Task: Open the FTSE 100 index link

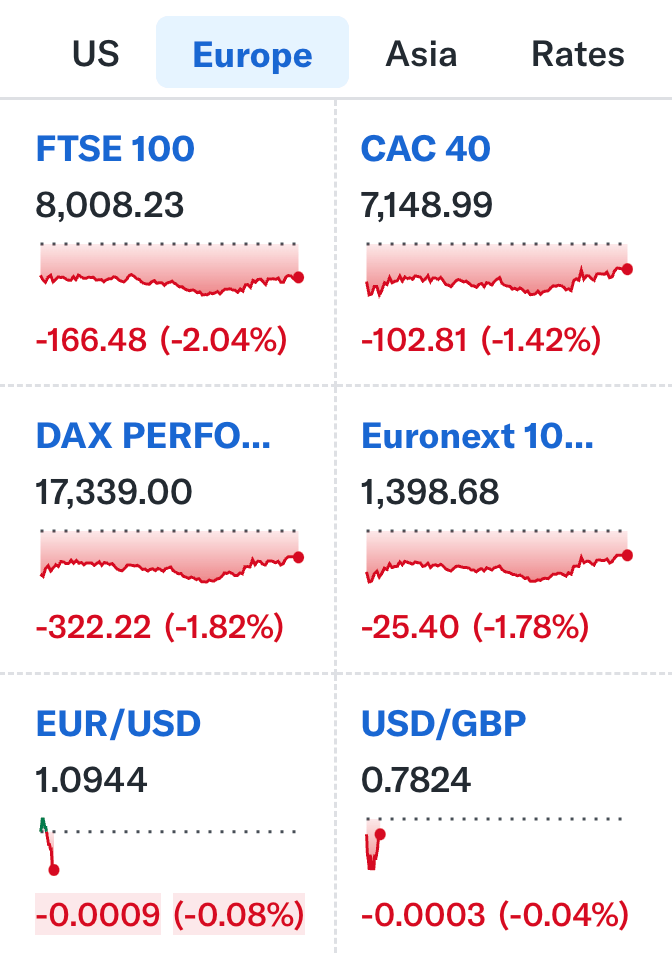Action: pos(115,149)
